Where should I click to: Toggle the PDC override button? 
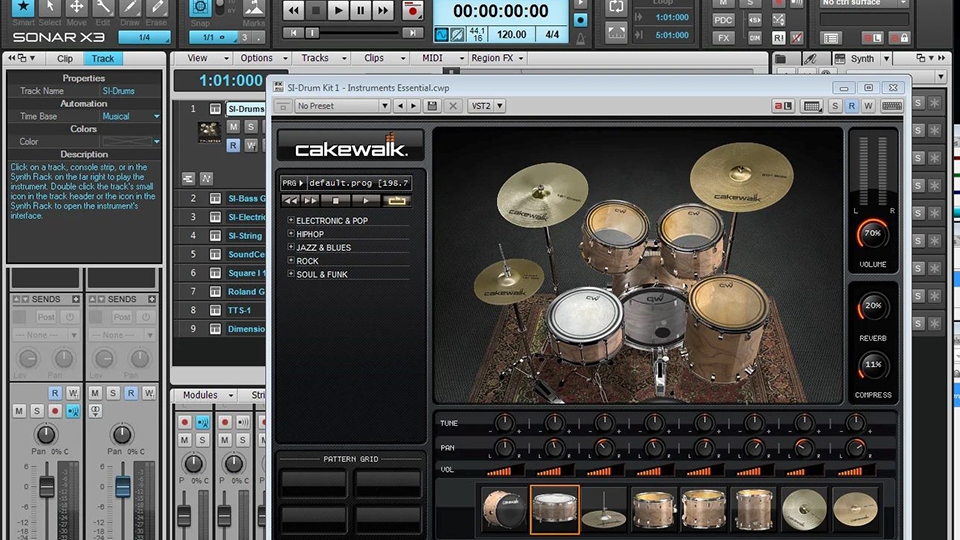coord(723,20)
